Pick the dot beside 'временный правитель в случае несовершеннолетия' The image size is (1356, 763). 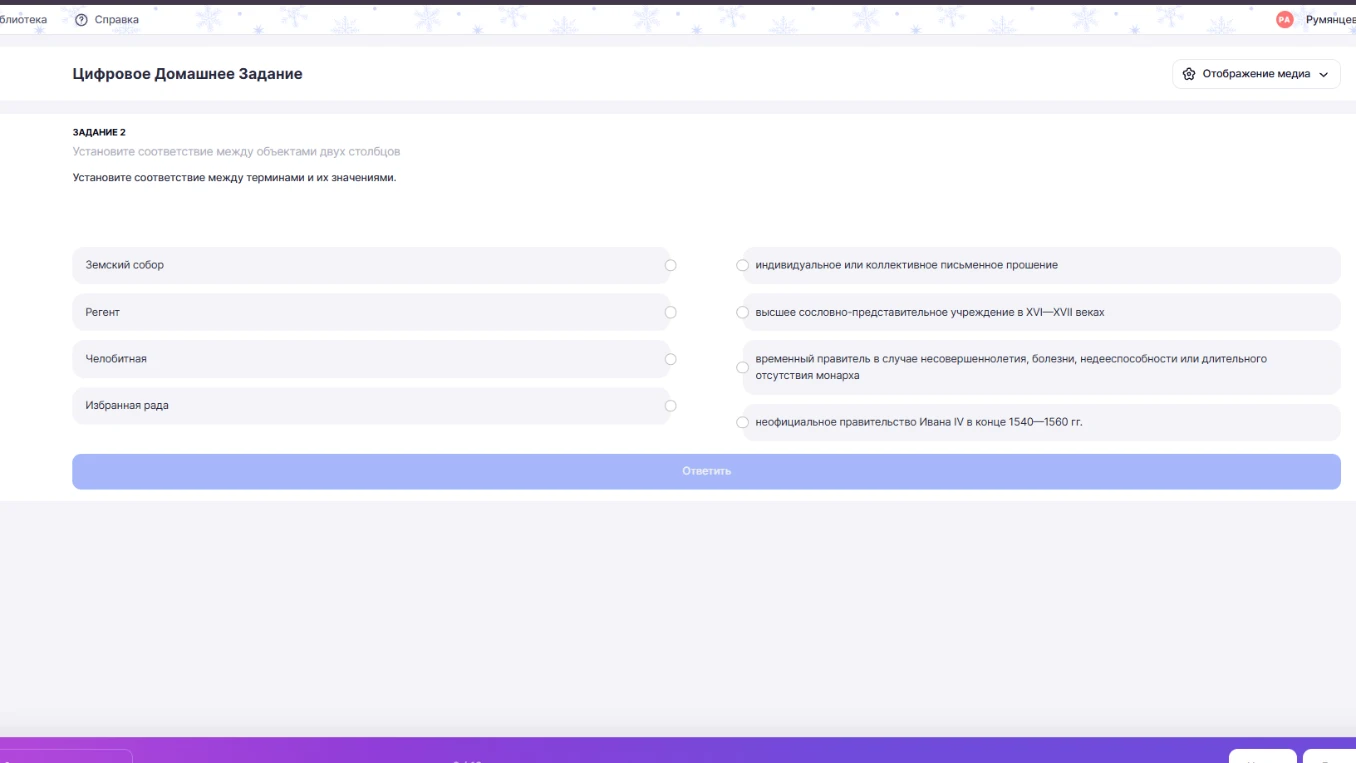coord(742,368)
